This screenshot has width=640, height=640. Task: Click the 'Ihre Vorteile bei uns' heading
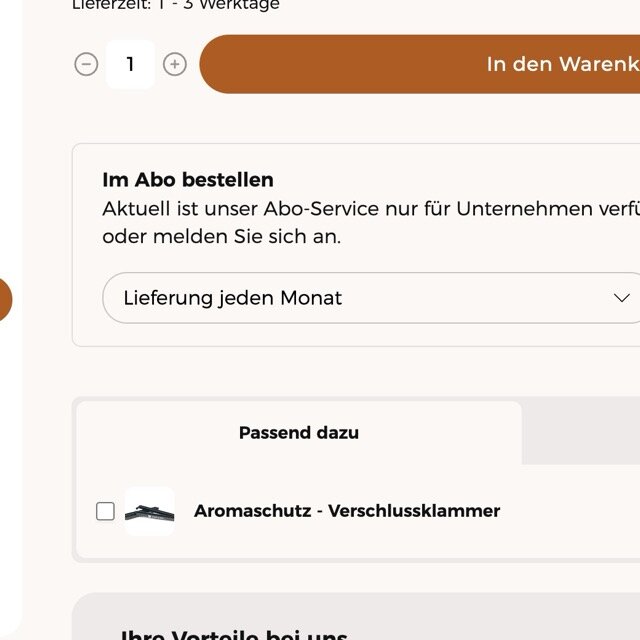233,634
